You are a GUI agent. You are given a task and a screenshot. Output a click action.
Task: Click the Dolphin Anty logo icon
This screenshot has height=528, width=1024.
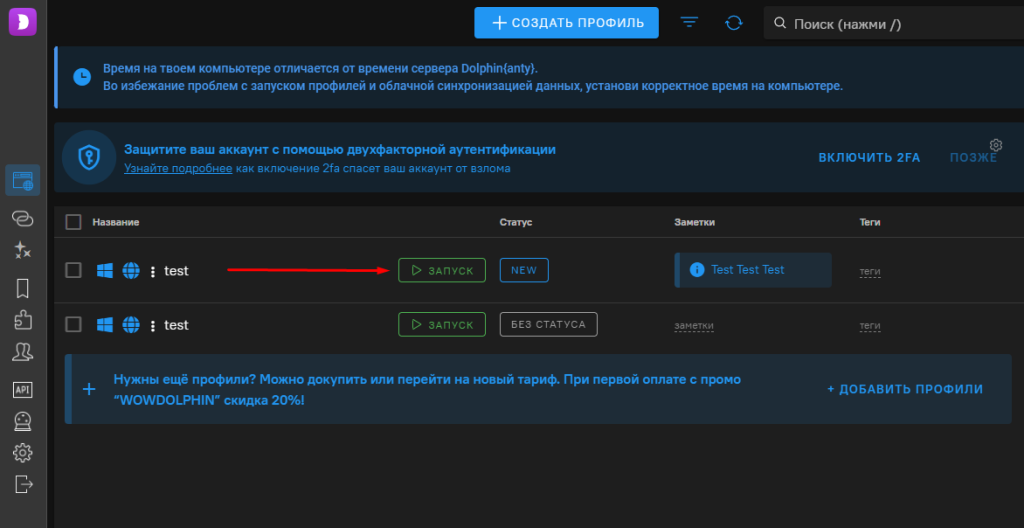coord(22,20)
